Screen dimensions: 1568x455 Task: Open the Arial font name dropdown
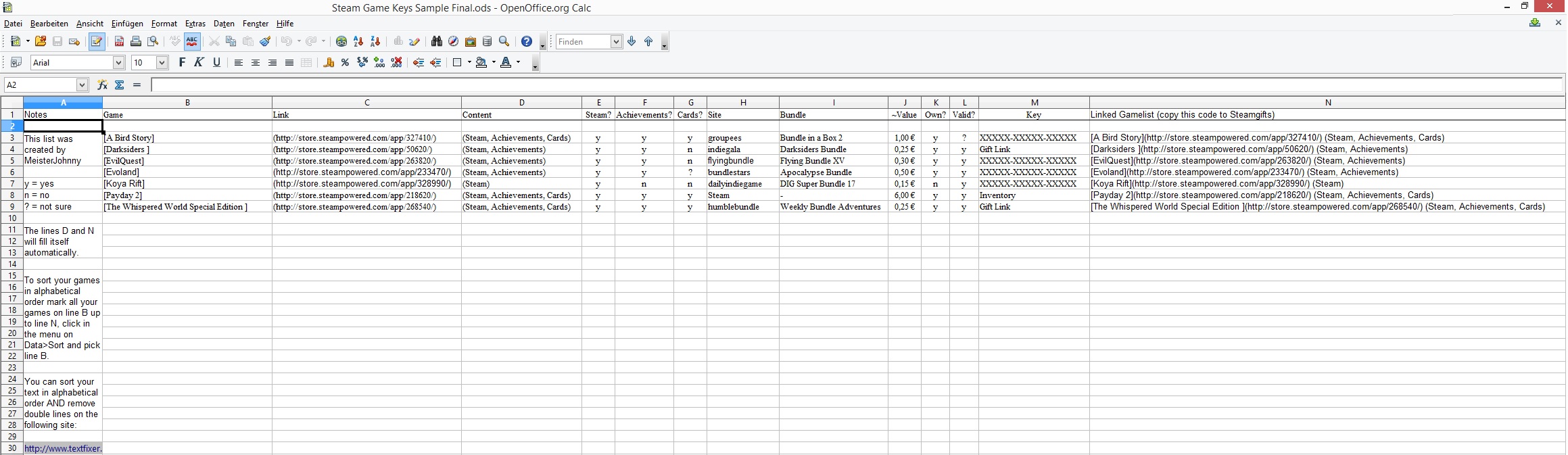[119, 63]
